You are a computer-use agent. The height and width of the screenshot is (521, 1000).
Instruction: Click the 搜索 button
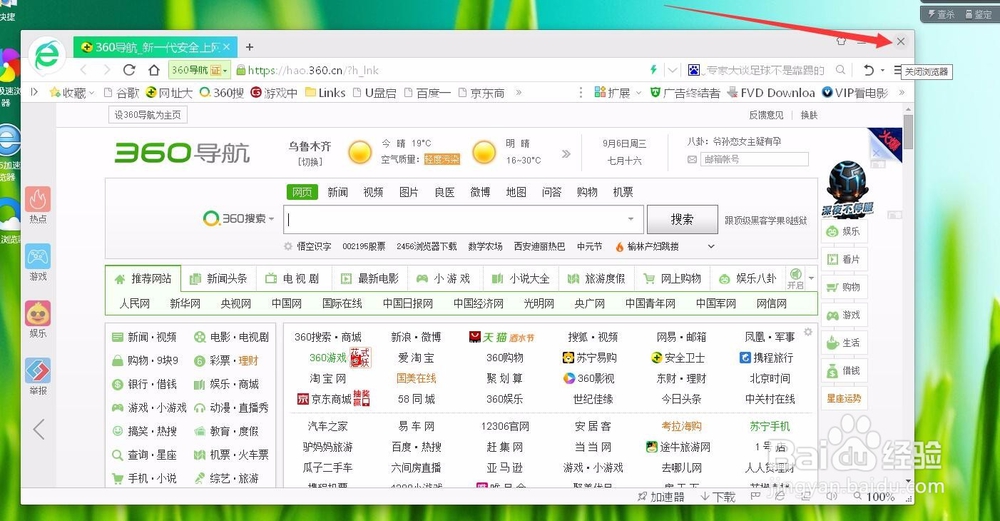click(x=682, y=219)
